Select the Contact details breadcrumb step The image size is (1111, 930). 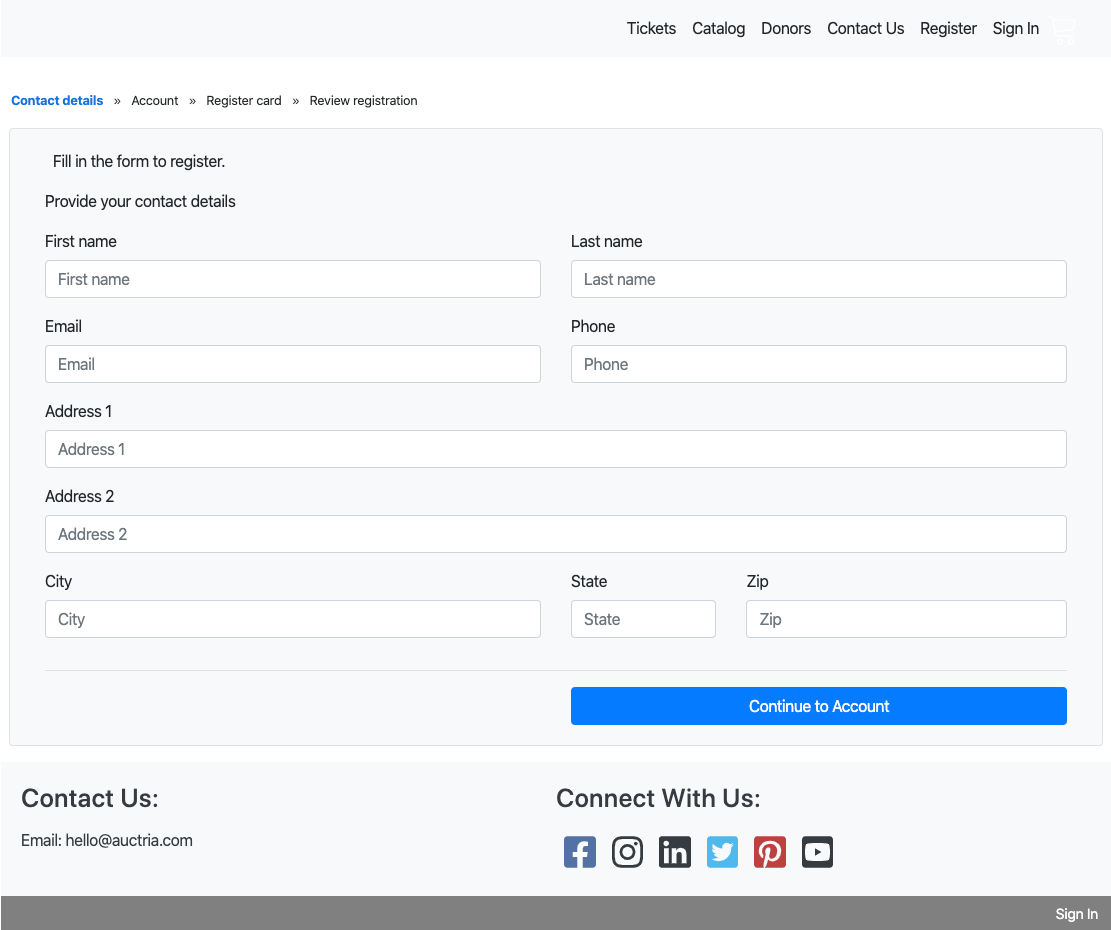[x=57, y=101]
